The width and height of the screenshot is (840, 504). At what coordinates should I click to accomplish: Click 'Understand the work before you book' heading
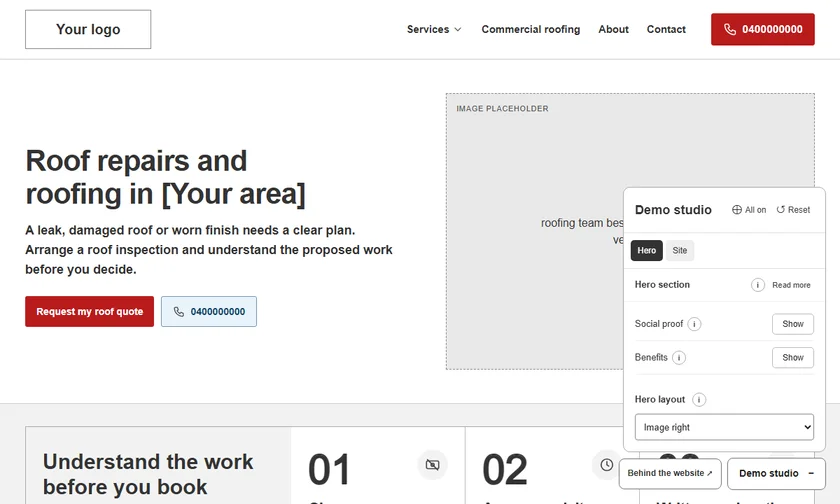pos(148,474)
